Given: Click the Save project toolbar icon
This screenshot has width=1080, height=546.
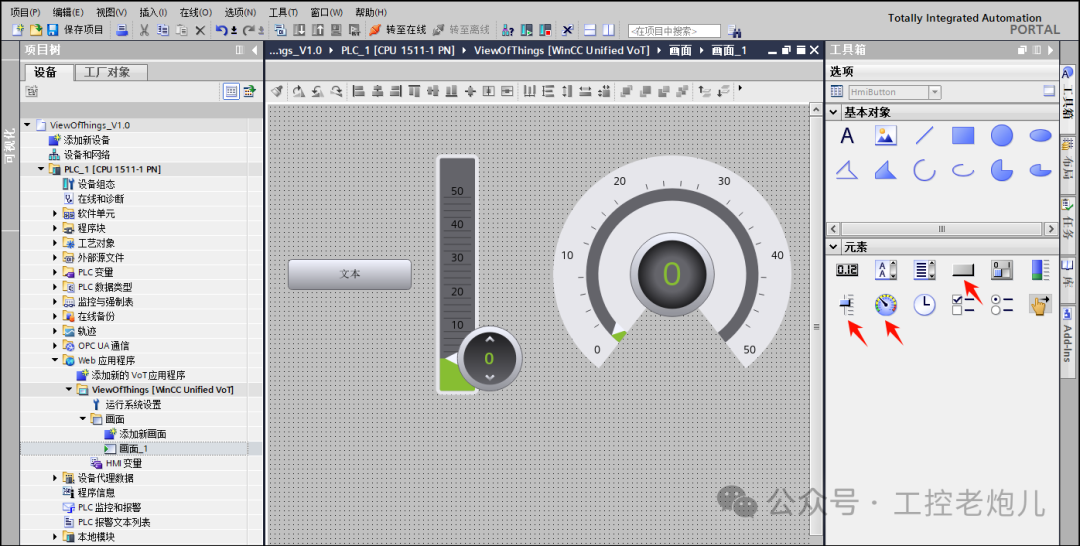Looking at the screenshot, I should pos(52,30).
